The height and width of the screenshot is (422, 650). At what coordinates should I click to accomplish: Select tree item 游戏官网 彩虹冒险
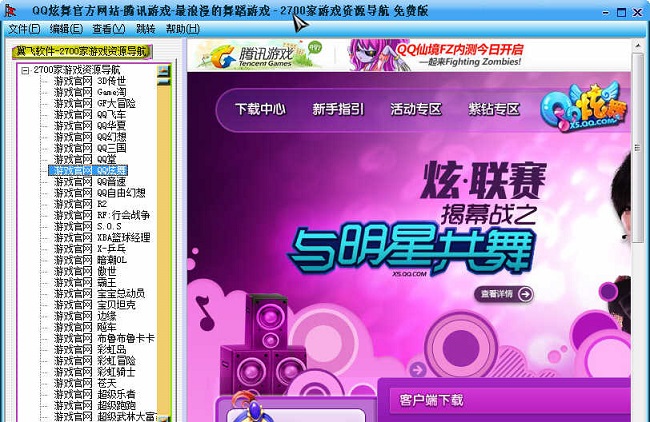click(x=95, y=361)
